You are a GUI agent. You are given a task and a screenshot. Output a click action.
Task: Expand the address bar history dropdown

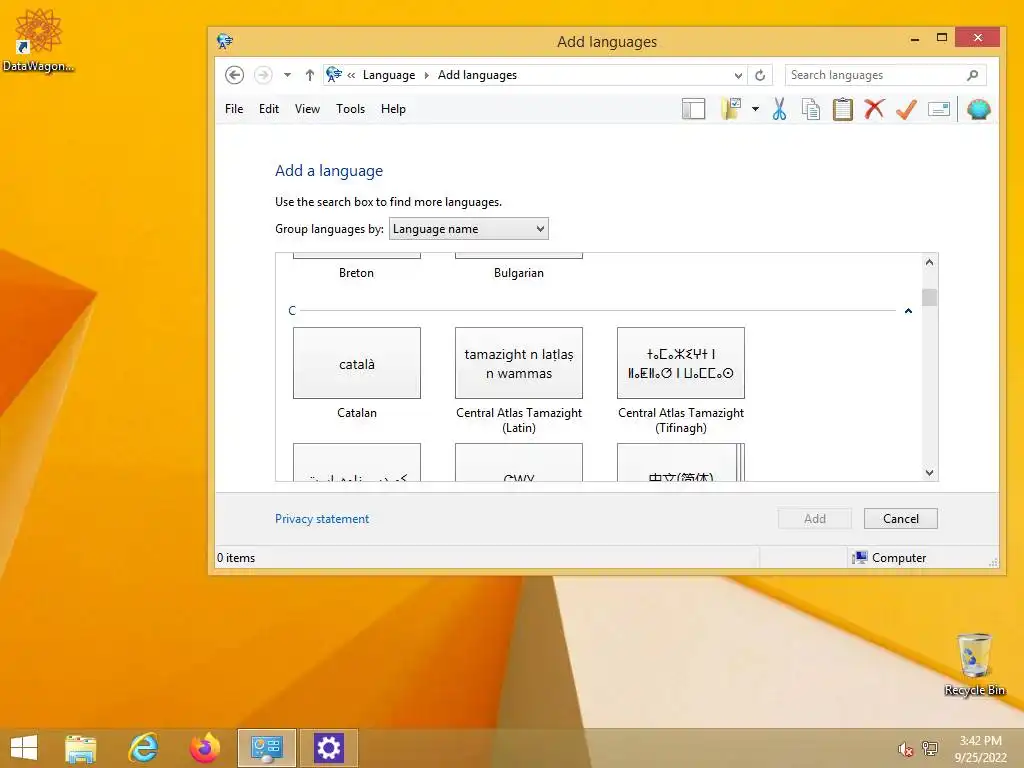pos(738,75)
